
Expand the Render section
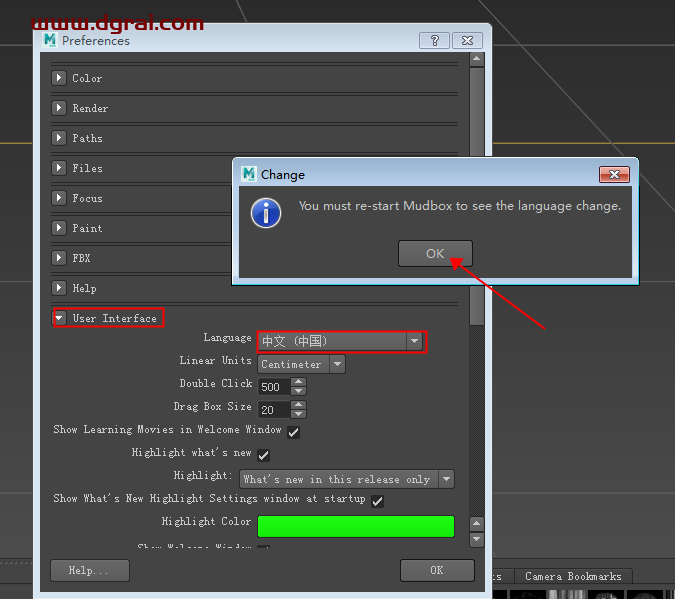59,108
